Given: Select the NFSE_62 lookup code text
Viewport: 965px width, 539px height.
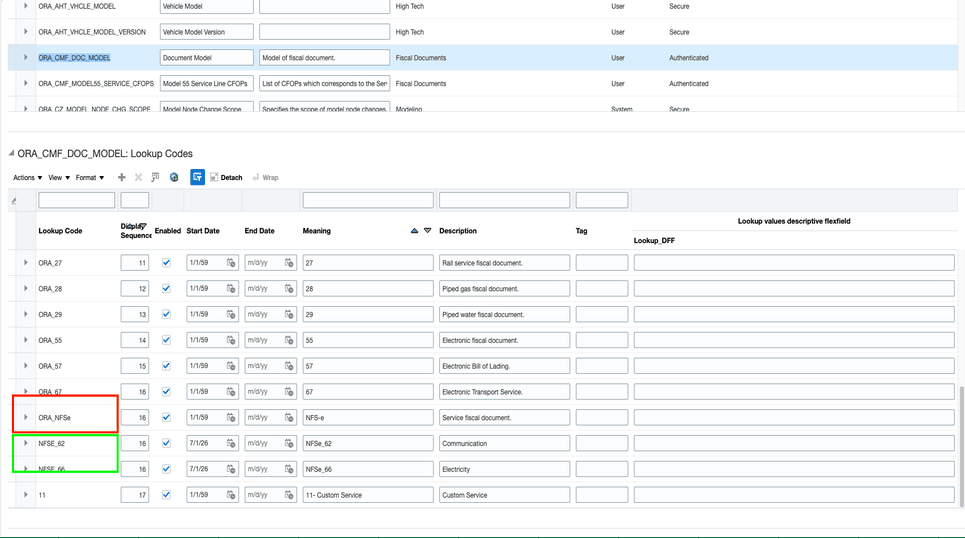Looking at the screenshot, I should (52, 444).
